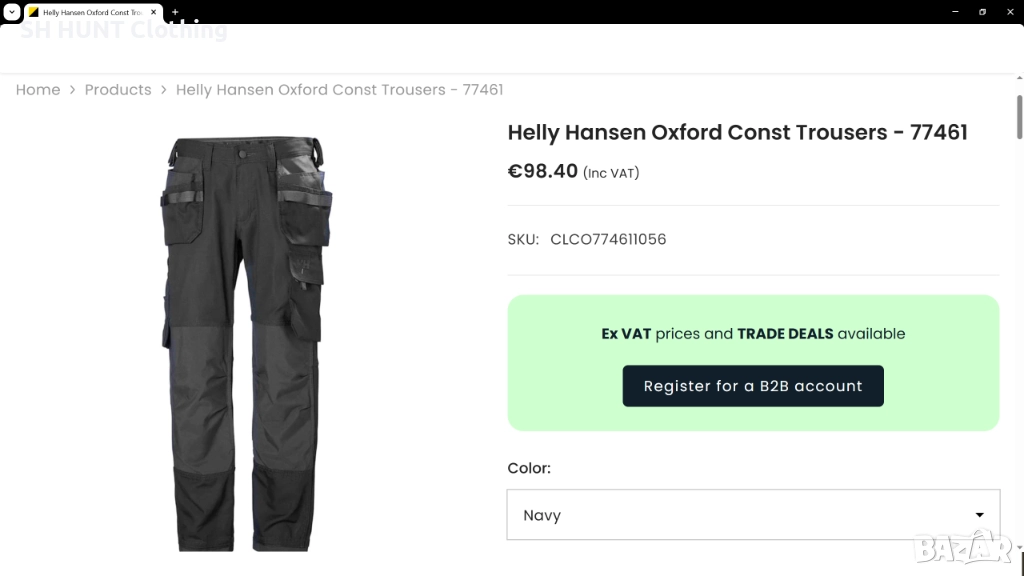Enlarge the trousers product image
Viewport: 1024px width, 576px height.
point(246,343)
